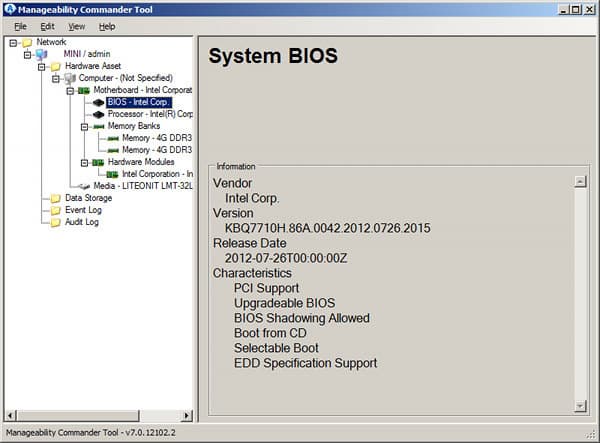Image resolution: width=600 pixels, height=443 pixels.
Task: Click the Hardware Modules board icon
Action: click(98, 163)
